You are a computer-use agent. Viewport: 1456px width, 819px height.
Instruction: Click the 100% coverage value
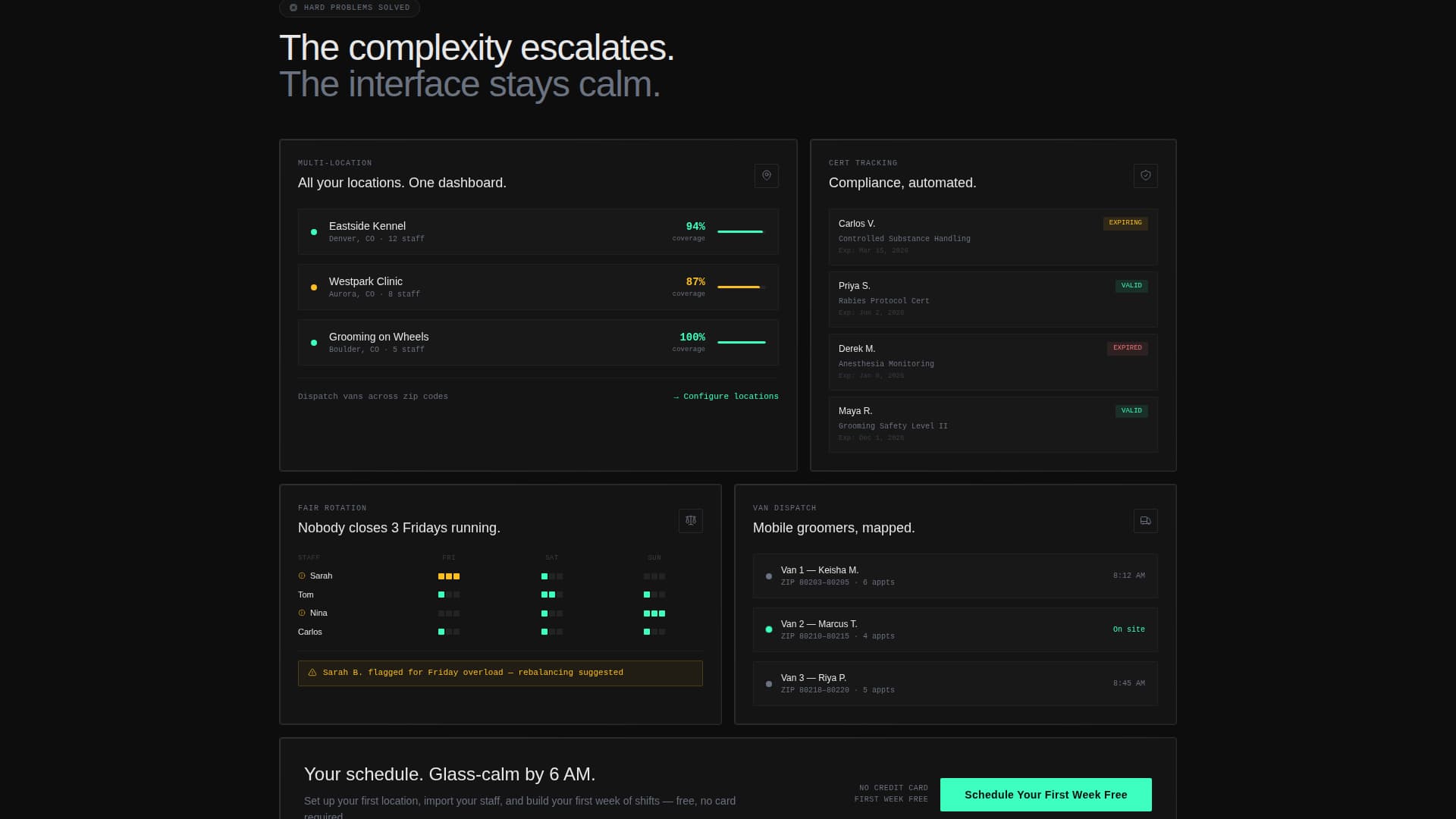point(692,337)
